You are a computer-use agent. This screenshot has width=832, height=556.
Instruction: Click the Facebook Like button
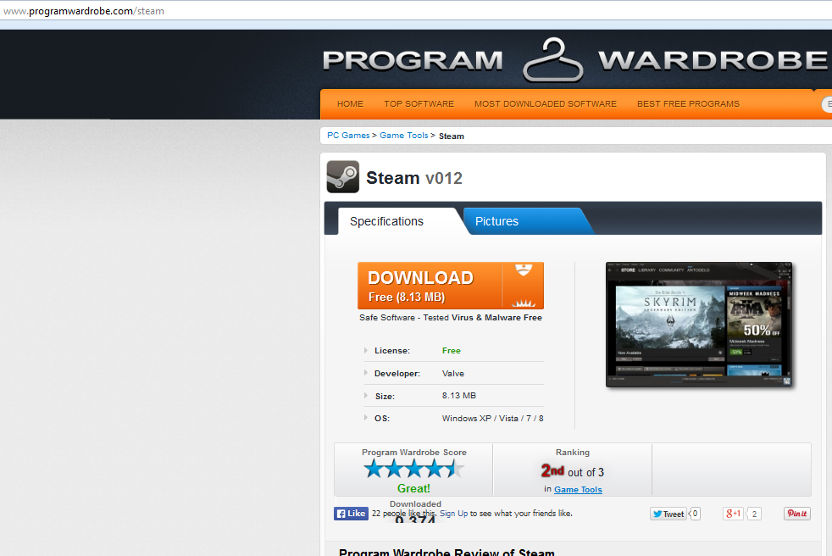pyautogui.click(x=351, y=513)
